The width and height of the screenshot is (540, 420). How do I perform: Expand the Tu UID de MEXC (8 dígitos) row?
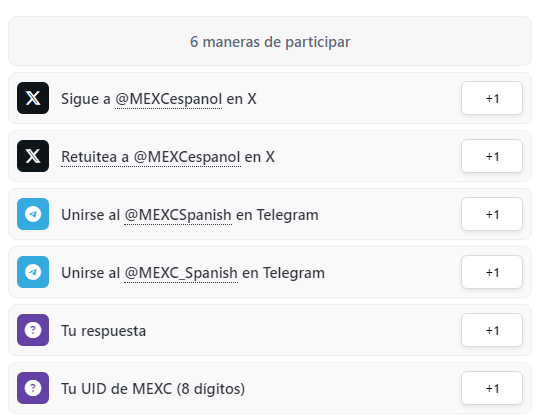click(270, 388)
